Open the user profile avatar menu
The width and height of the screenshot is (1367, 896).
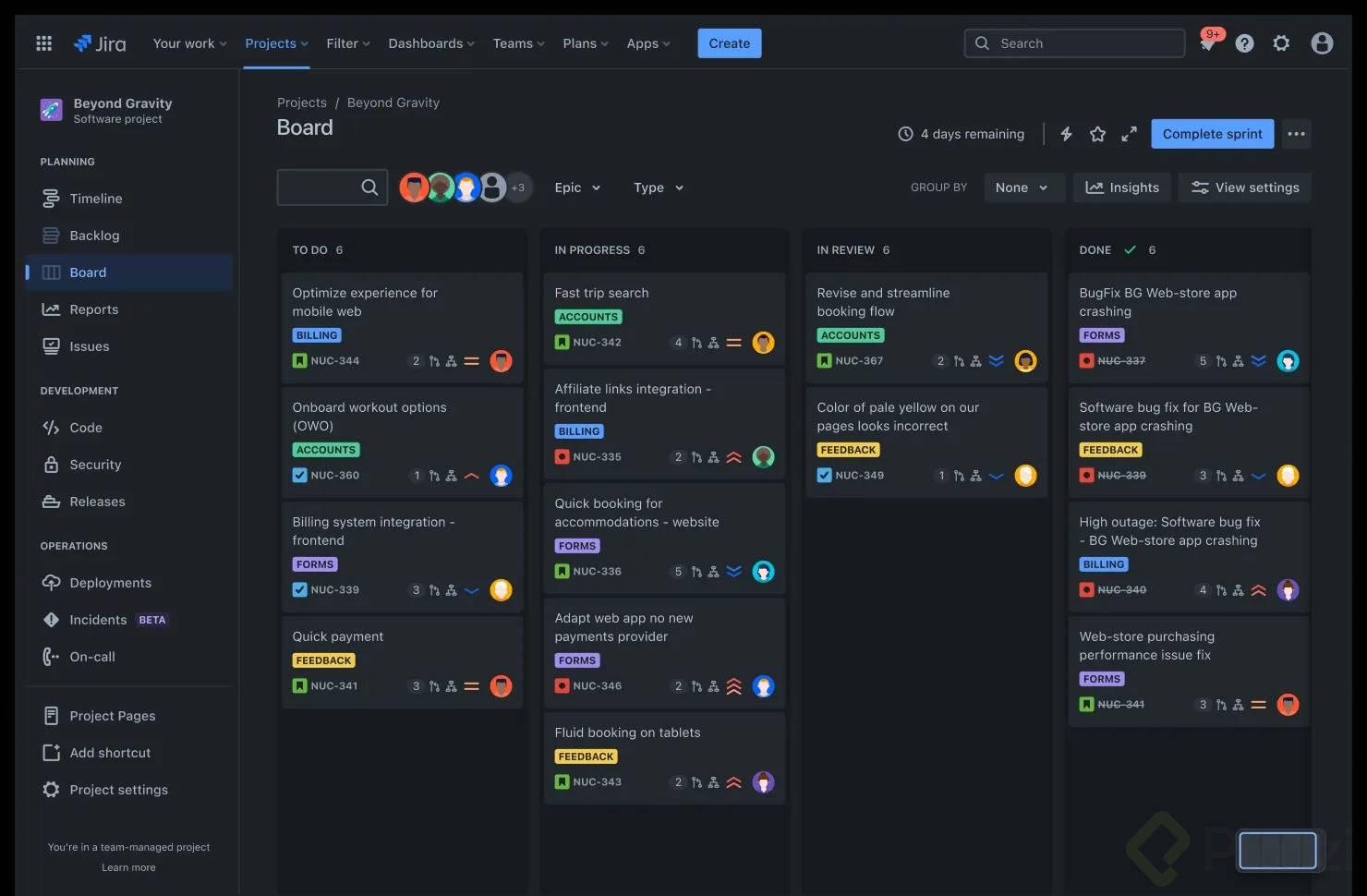1322,43
